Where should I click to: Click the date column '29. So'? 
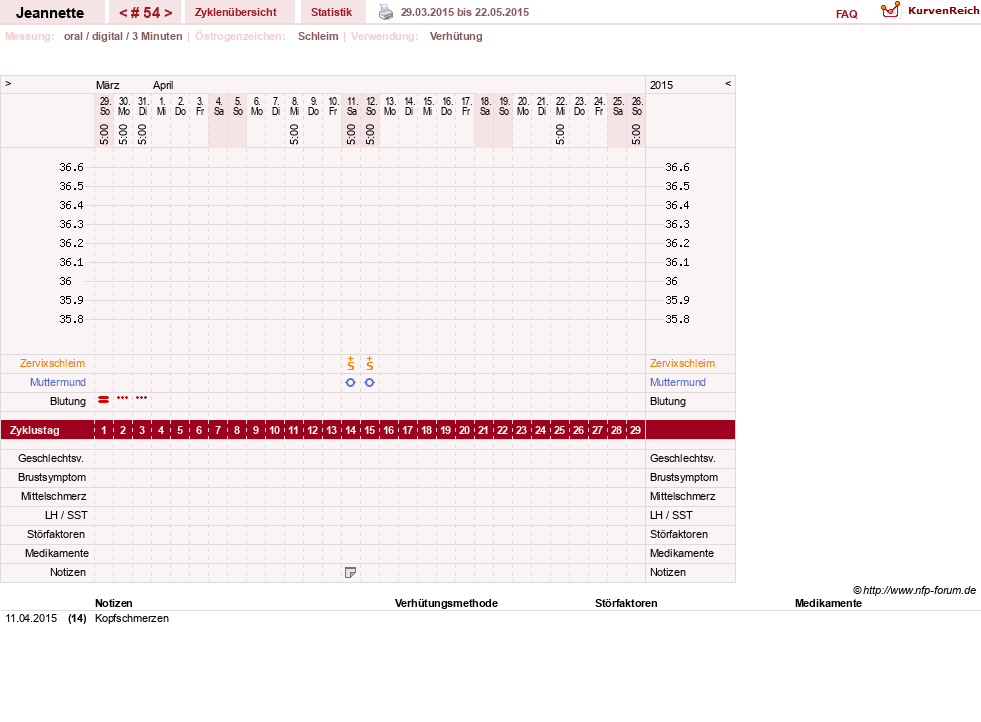pos(105,106)
